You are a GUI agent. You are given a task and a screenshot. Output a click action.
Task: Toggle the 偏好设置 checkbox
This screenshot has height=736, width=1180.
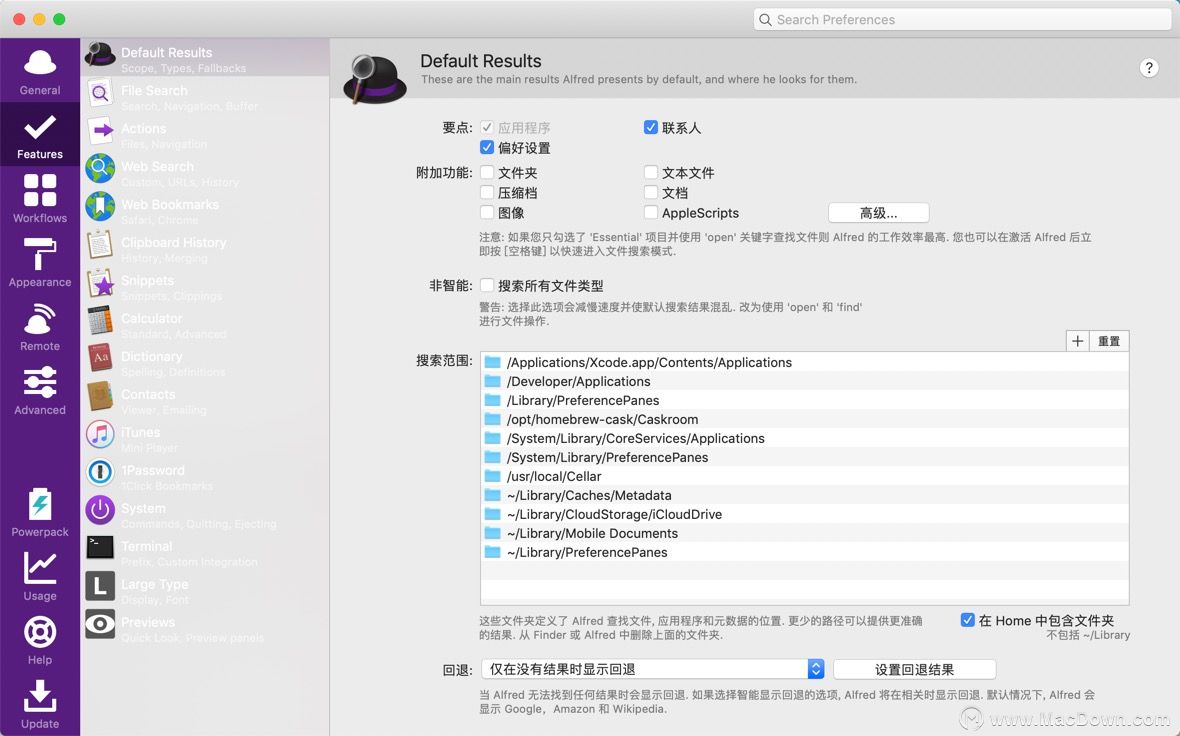[487, 148]
